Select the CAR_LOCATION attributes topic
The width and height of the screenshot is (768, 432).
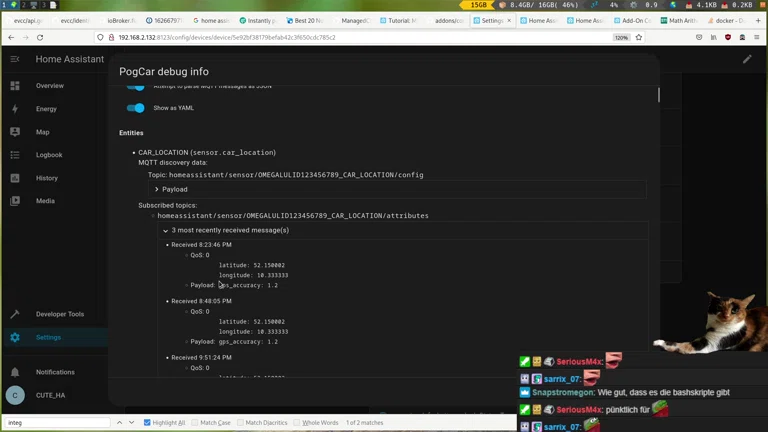(x=293, y=216)
